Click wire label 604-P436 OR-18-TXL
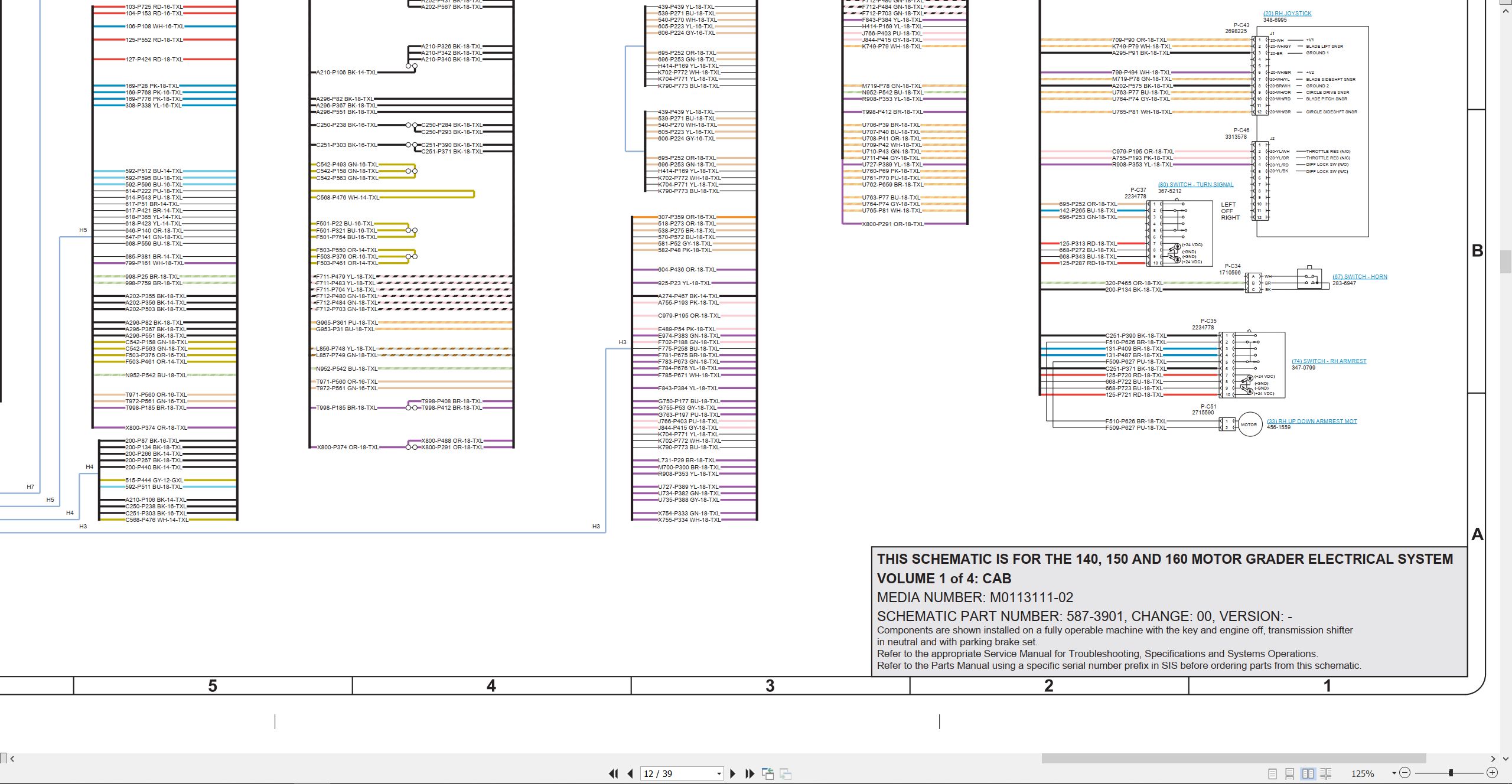 687,270
